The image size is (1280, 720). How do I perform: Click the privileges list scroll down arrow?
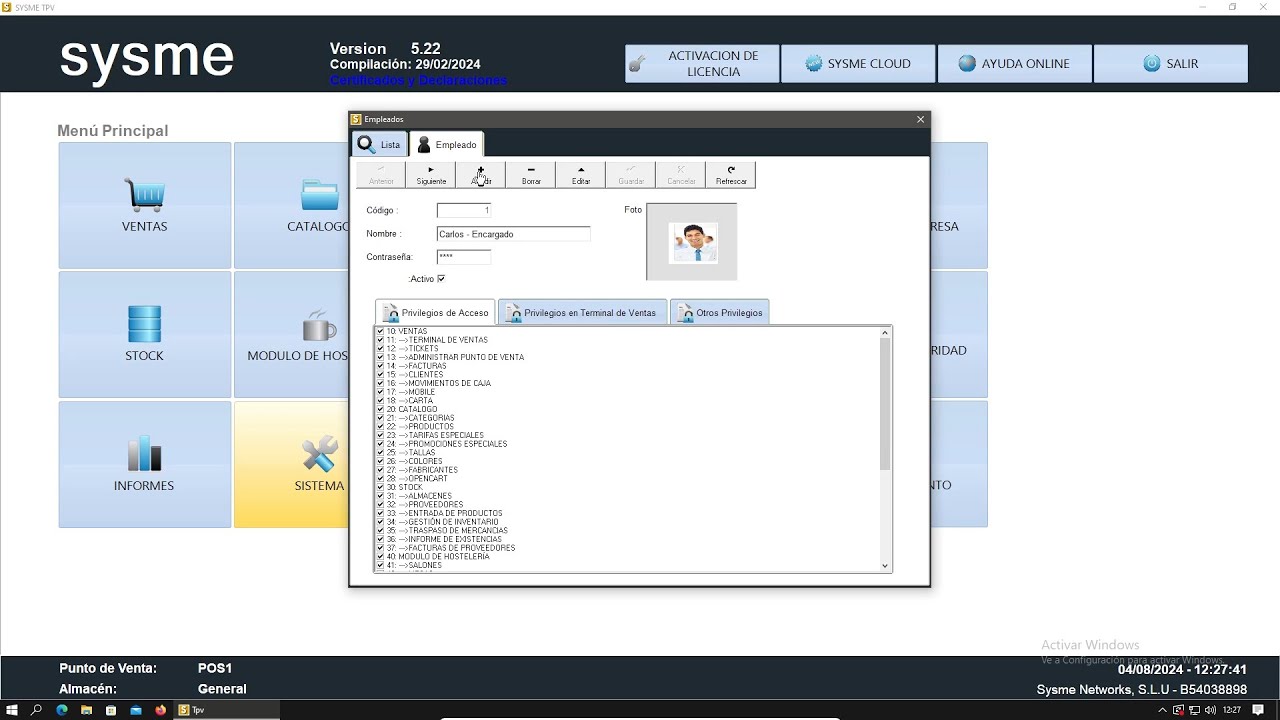click(885, 566)
